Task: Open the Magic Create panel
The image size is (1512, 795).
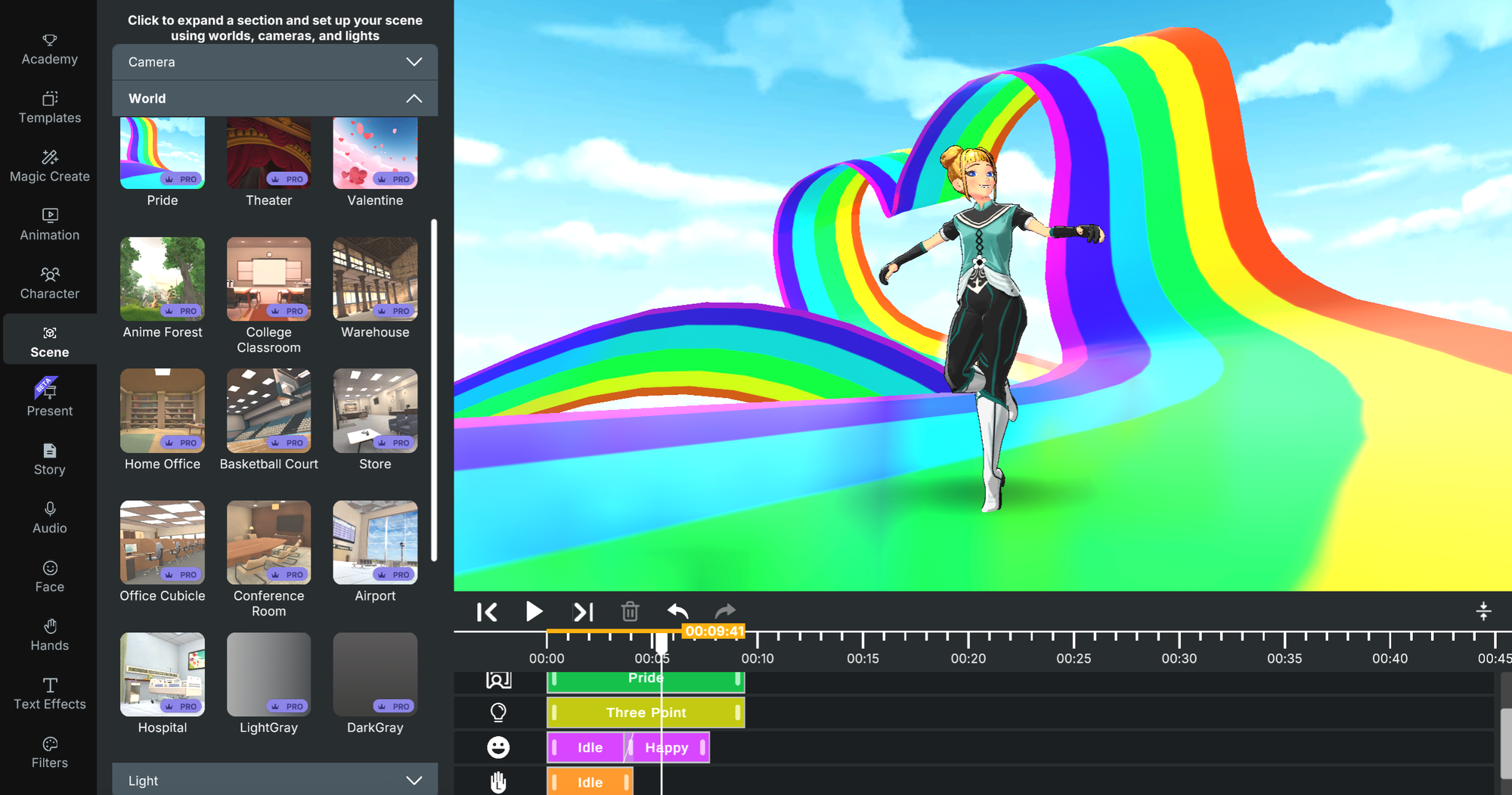Action: [x=49, y=166]
